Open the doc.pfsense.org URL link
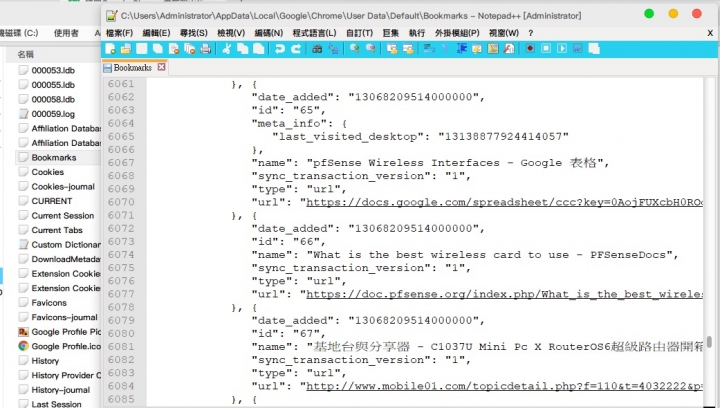The height and width of the screenshot is (408, 720). (504, 294)
